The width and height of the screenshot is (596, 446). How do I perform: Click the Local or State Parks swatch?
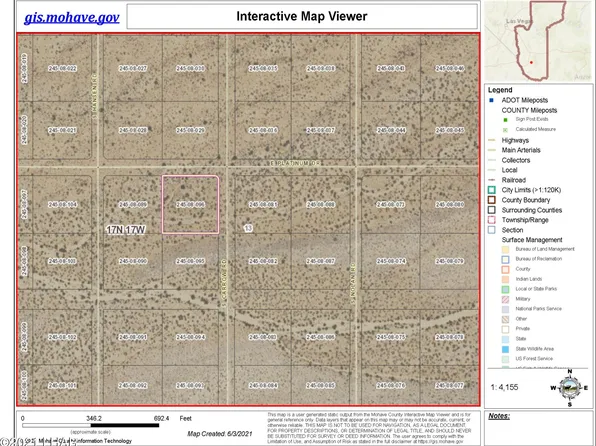pos(505,289)
